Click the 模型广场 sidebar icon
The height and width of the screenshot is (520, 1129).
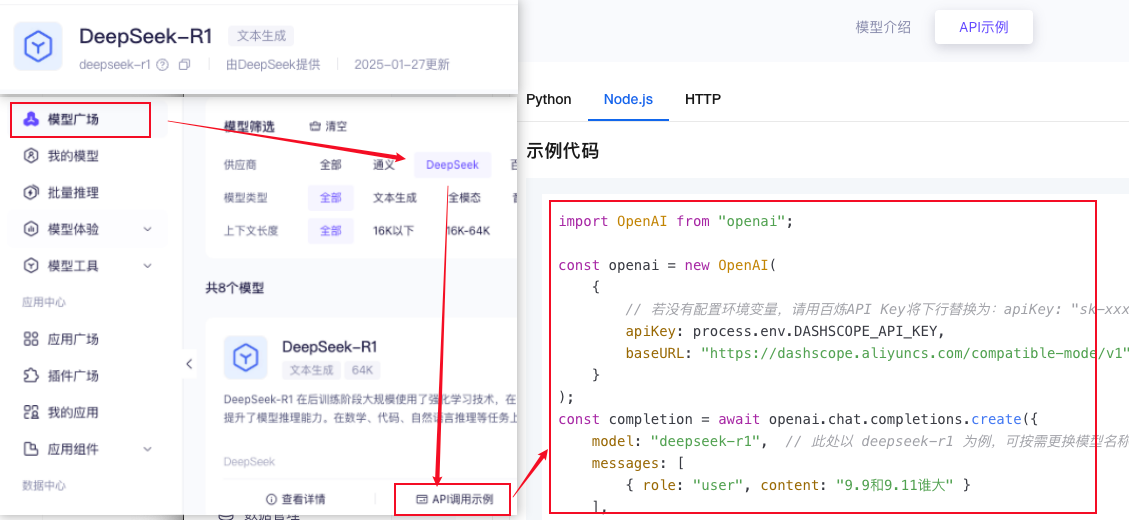[30, 120]
